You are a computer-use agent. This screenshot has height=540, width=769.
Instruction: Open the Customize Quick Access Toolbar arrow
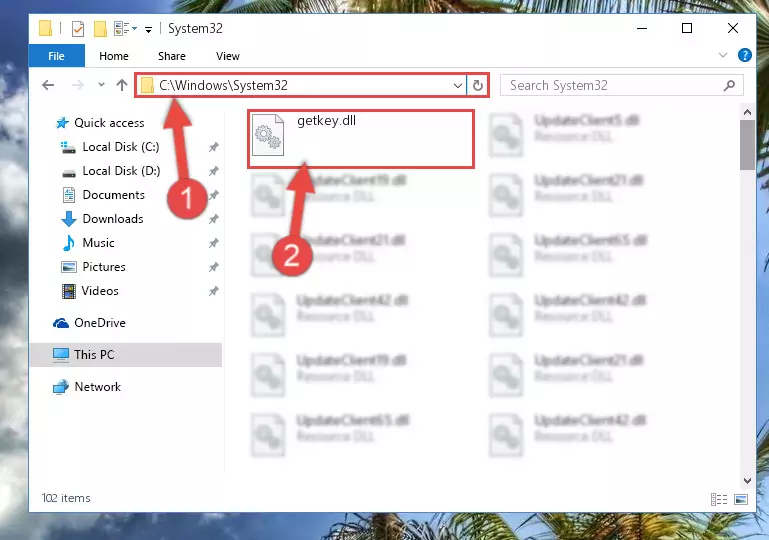[148, 30]
